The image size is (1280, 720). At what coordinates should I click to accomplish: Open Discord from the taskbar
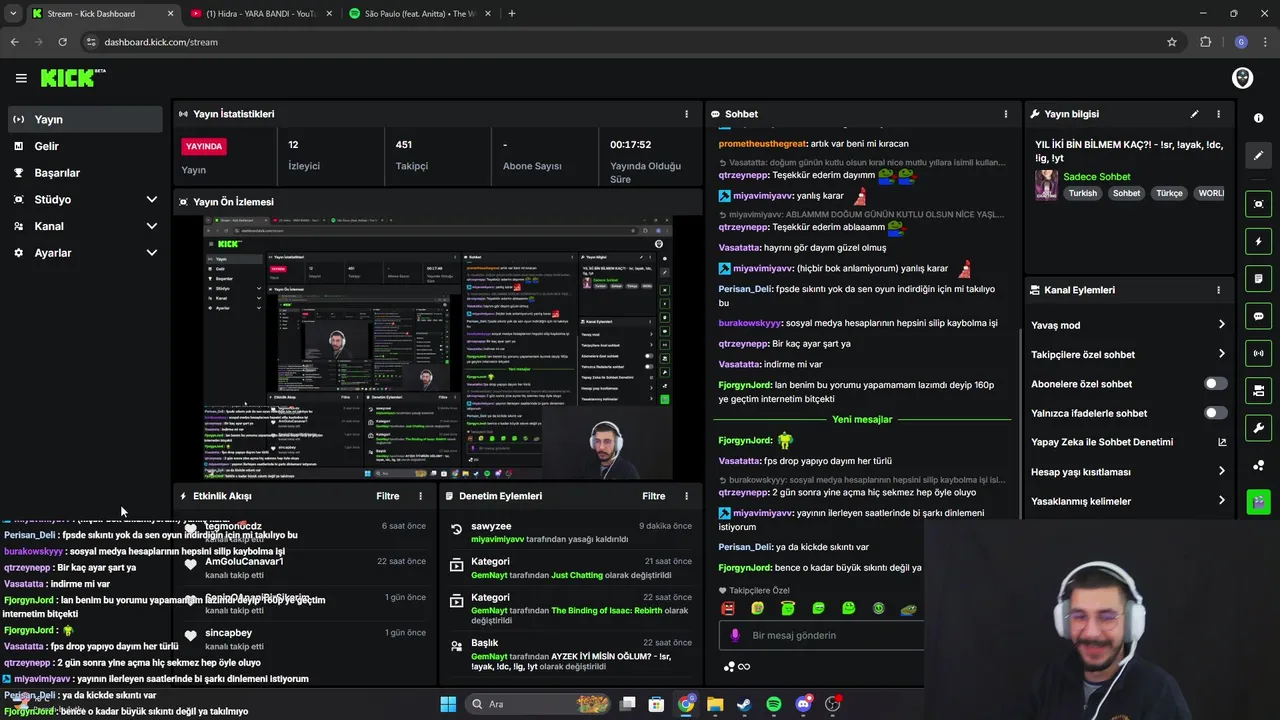coord(803,705)
